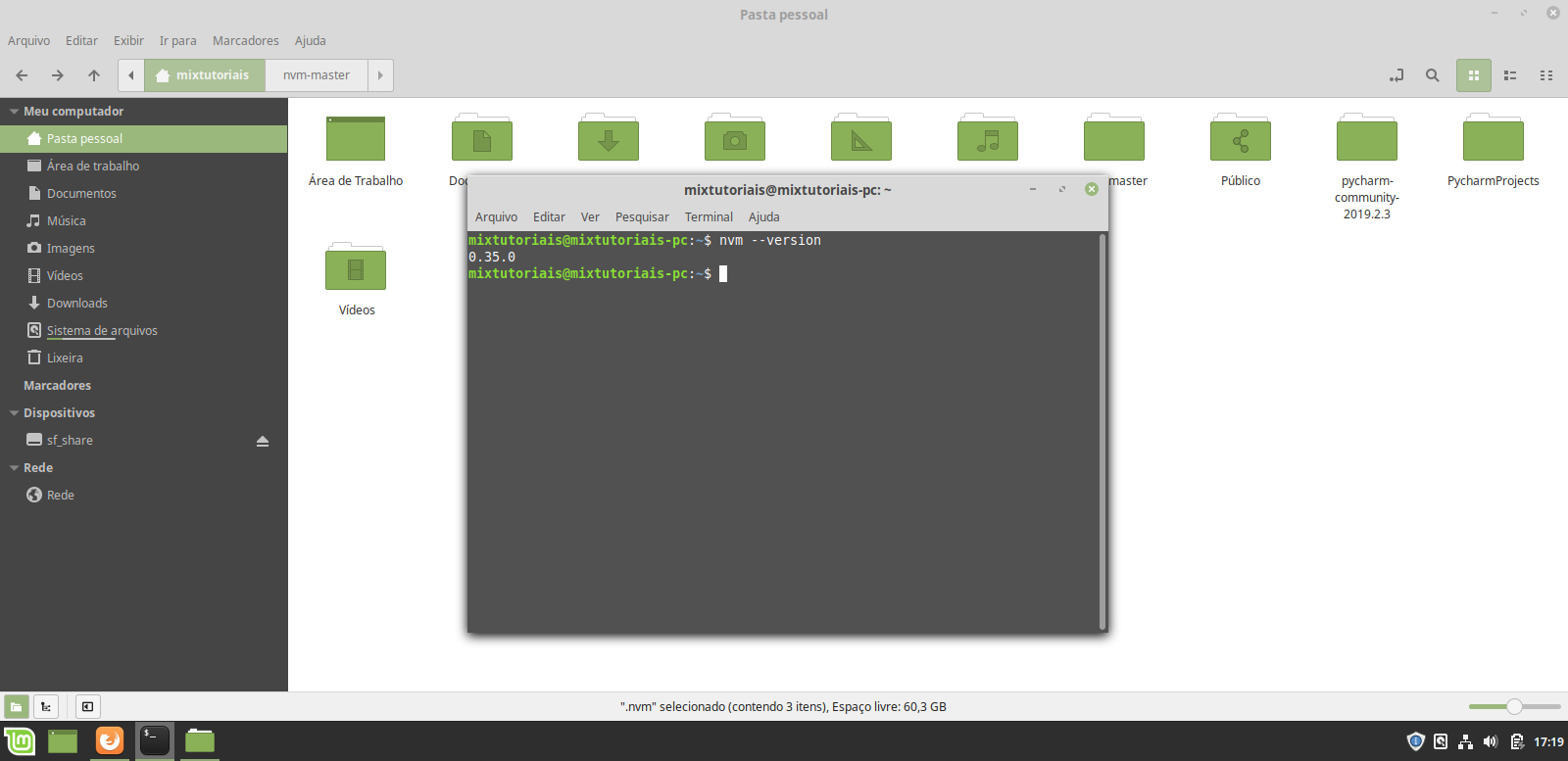Open the terminal's Arquivo menu
The width and height of the screenshot is (1568, 761).
[x=496, y=217]
